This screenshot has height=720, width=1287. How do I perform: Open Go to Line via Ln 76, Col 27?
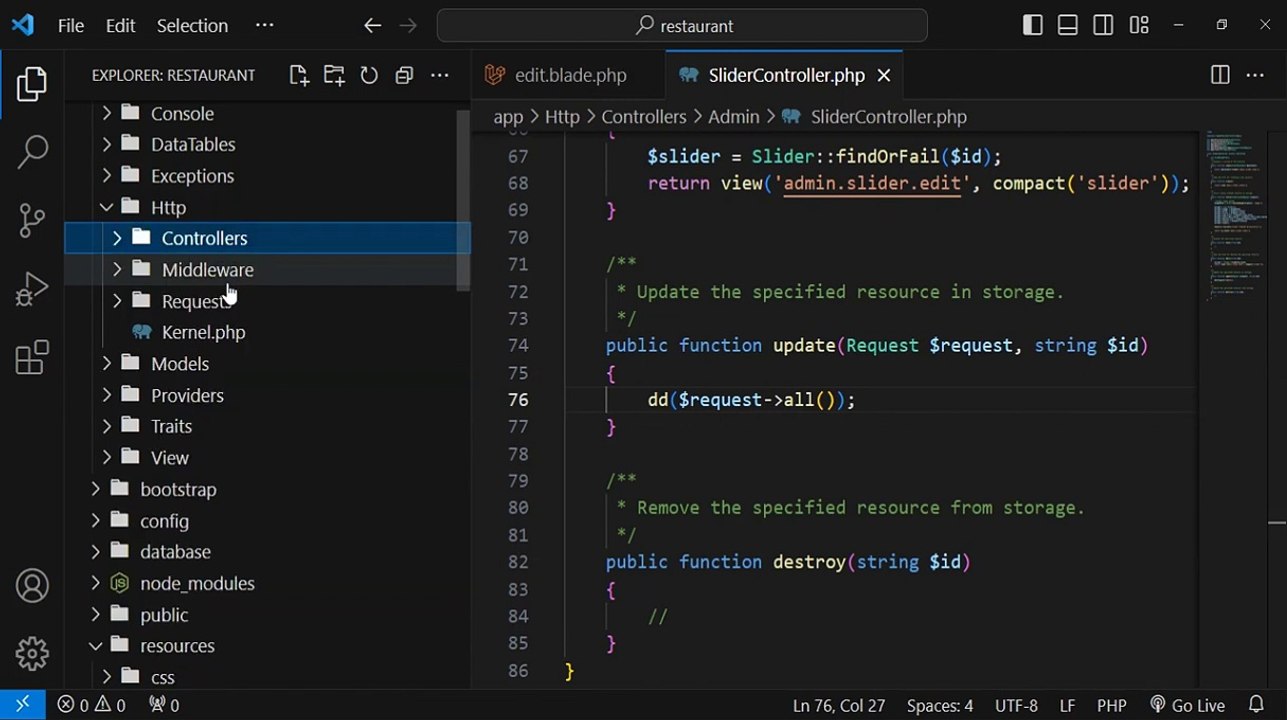pyautogui.click(x=839, y=705)
